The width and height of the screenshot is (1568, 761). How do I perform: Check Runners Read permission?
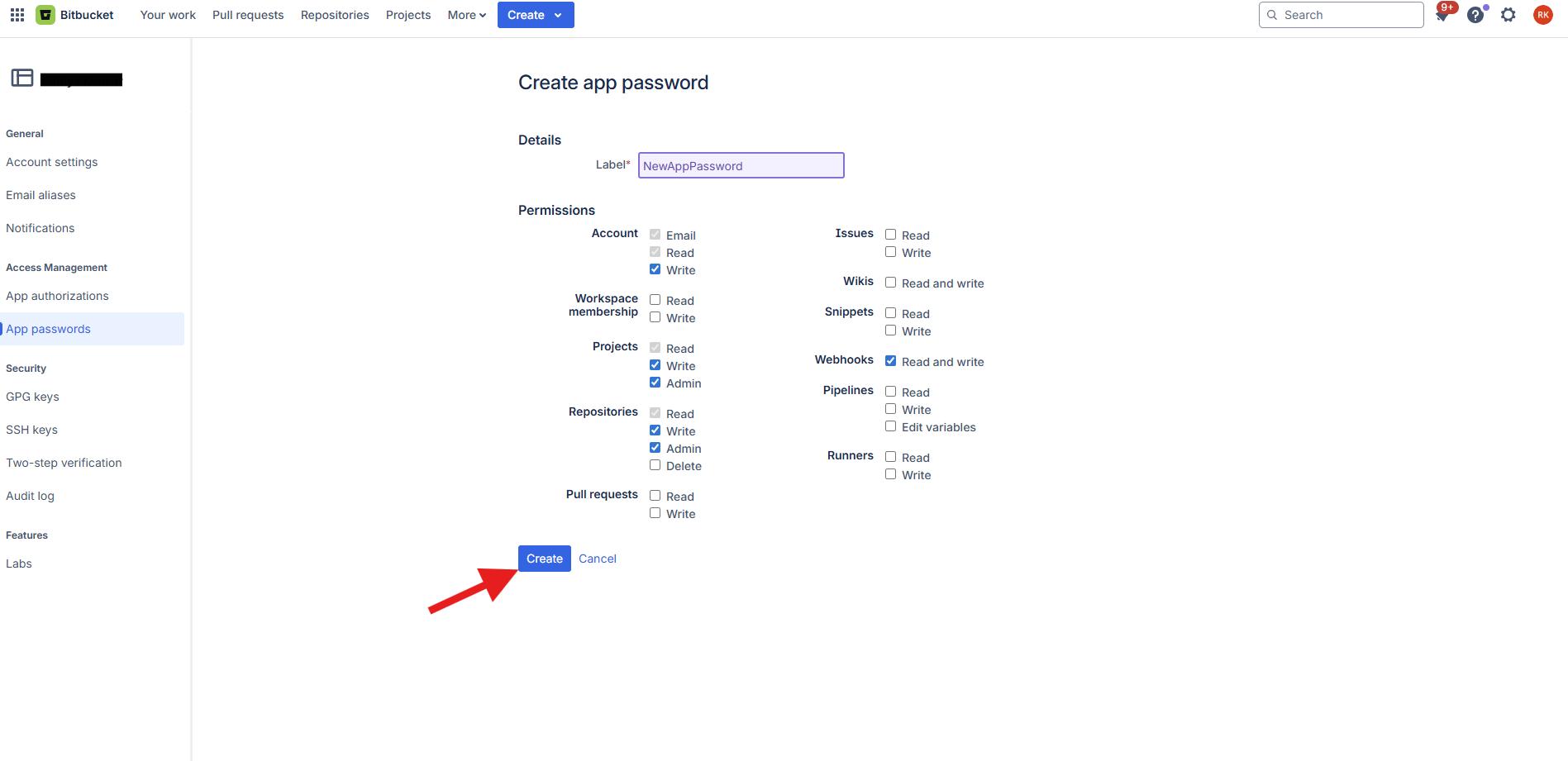[890, 457]
